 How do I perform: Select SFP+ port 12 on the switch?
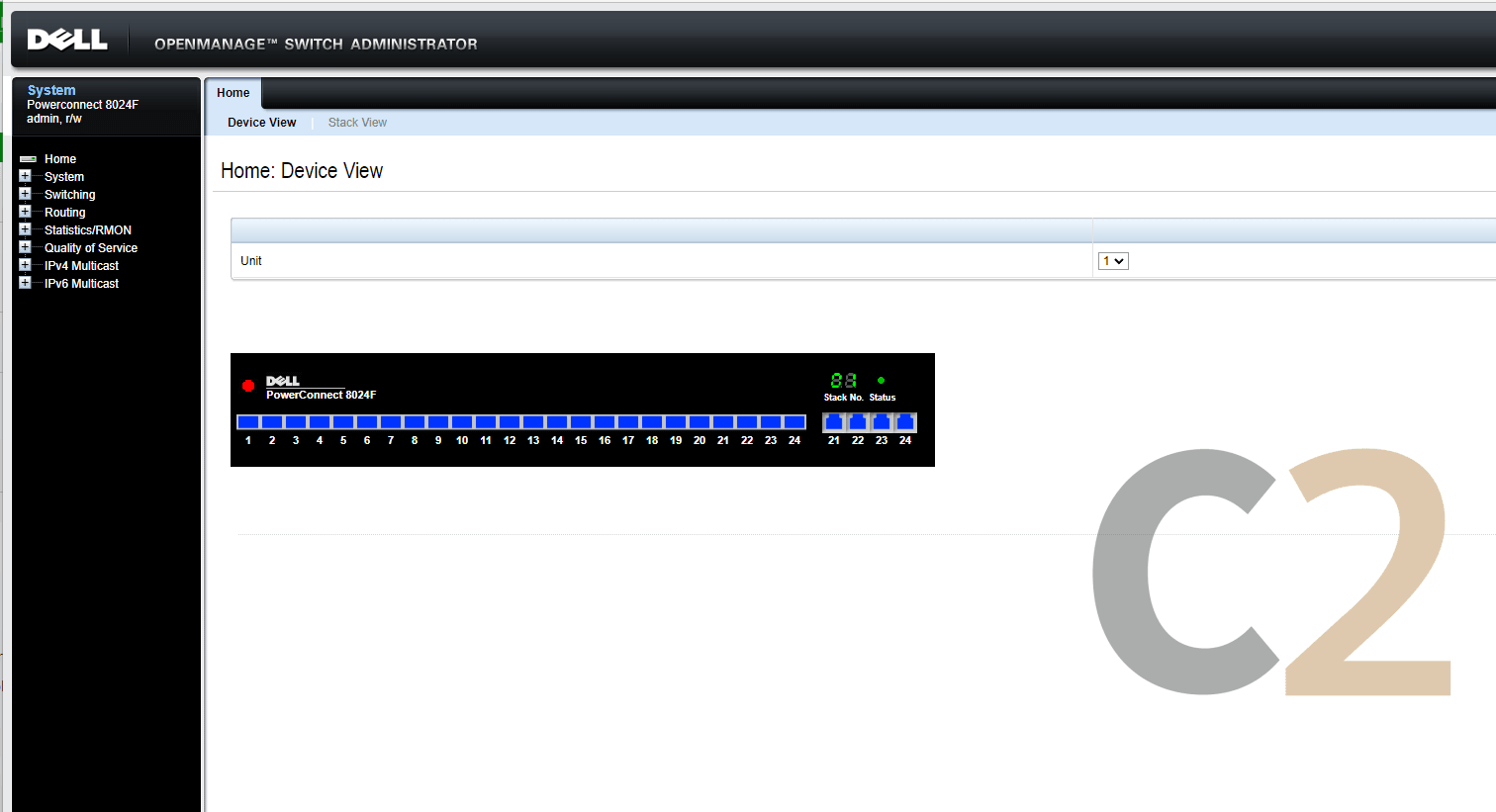(x=510, y=422)
